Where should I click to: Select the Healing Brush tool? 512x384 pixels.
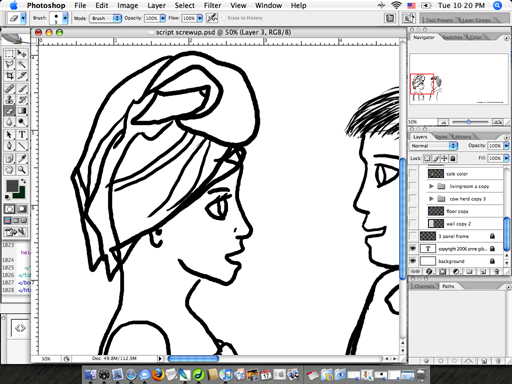point(9,88)
